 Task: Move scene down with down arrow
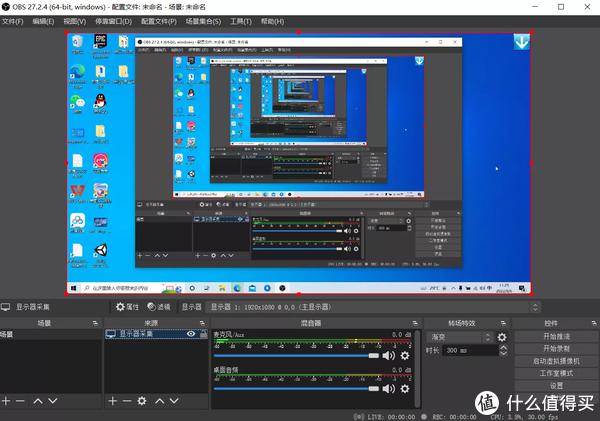tap(53, 401)
